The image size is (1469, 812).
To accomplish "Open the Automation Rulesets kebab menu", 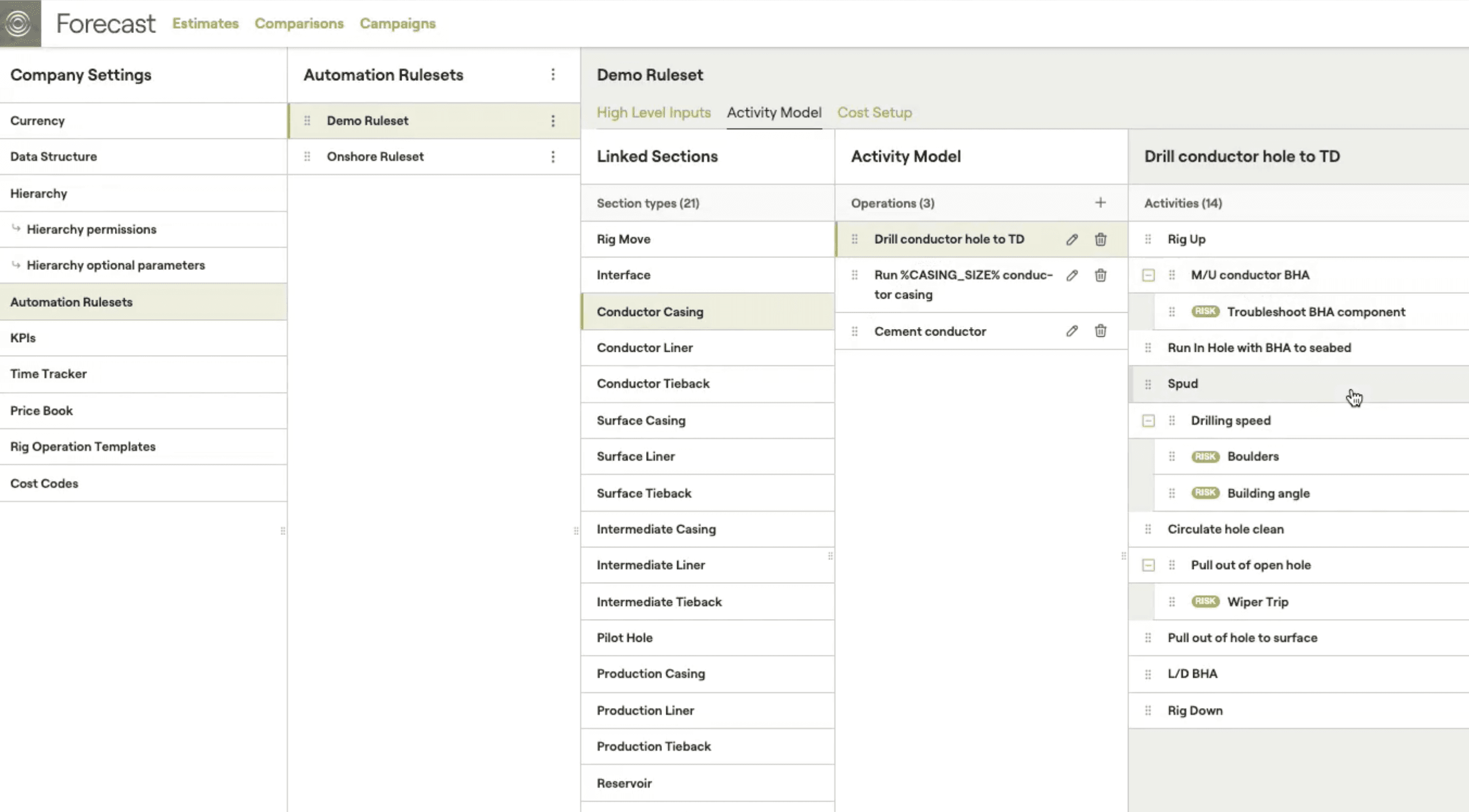I will [x=552, y=75].
